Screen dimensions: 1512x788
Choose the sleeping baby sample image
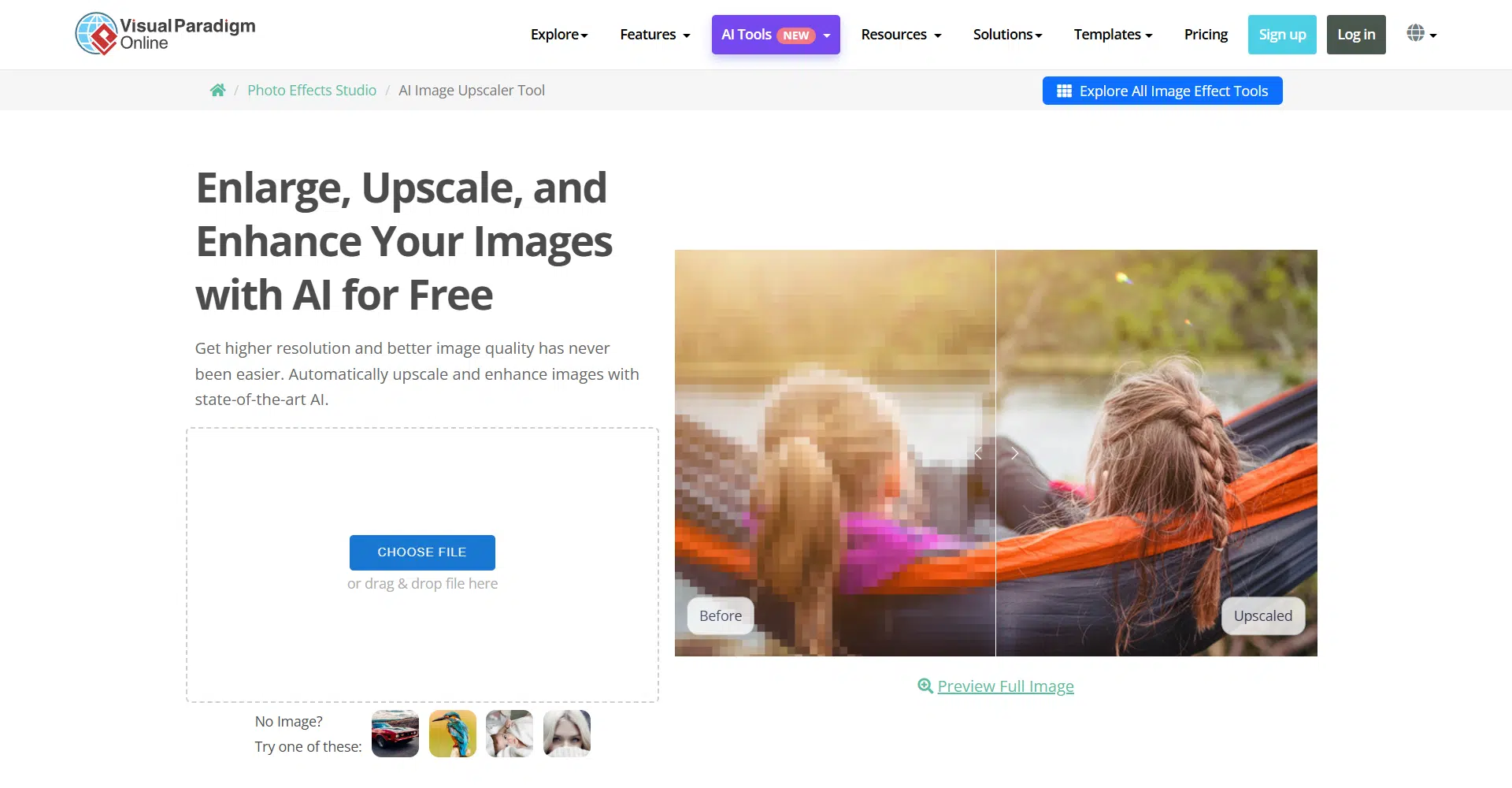pyautogui.click(x=509, y=734)
